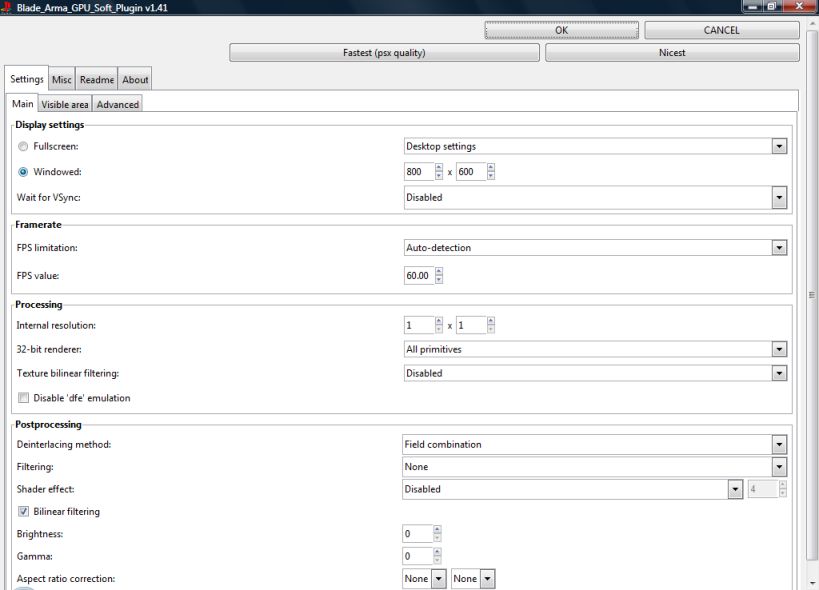Click the Gamma value field

tap(417, 556)
